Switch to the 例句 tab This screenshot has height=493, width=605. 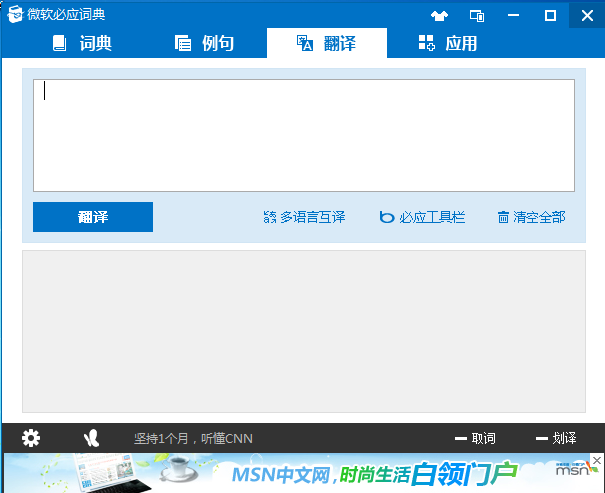click(x=204, y=43)
